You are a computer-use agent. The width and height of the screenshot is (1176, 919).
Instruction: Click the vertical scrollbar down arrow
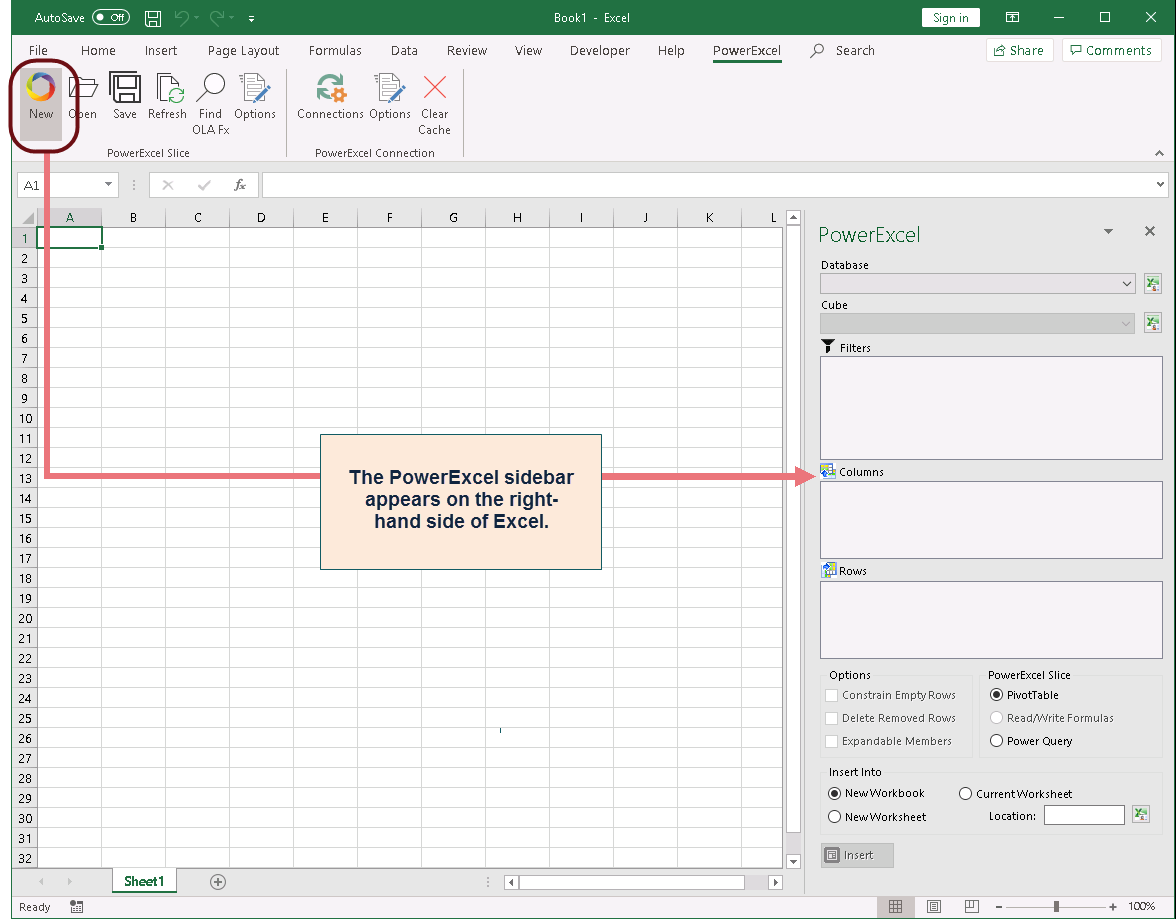(793, 861)
